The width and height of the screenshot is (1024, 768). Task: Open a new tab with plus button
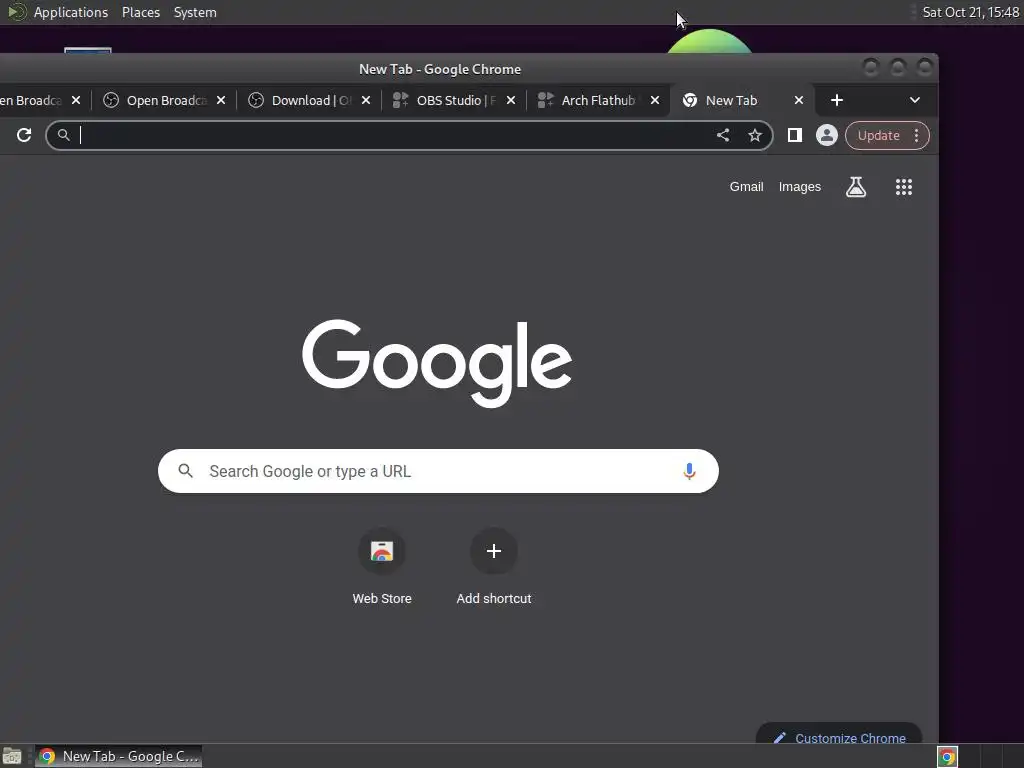coord(837,100)
